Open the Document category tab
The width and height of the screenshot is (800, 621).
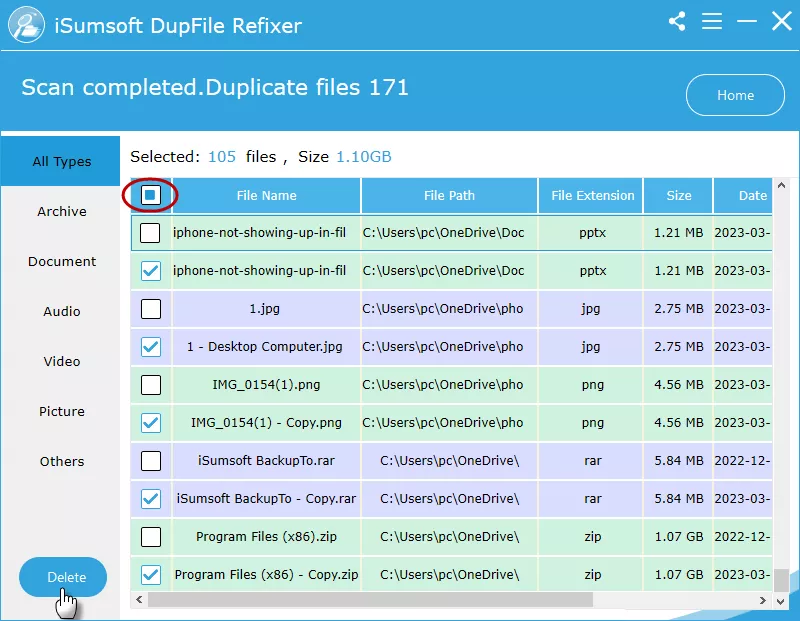[x=62, y=261]
